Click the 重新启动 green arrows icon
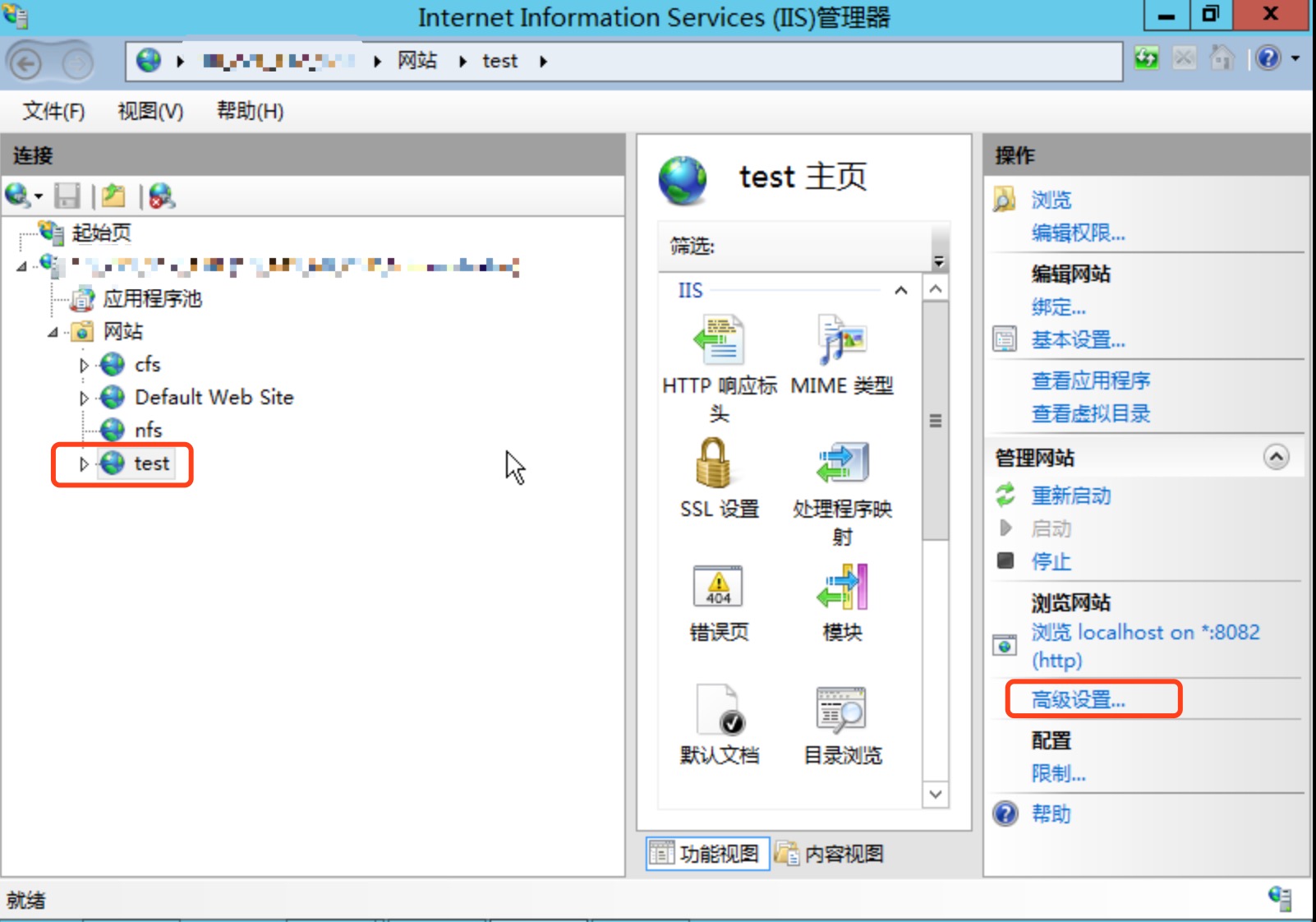This screenshot has width=1316, height=922. pos(1005,495)
